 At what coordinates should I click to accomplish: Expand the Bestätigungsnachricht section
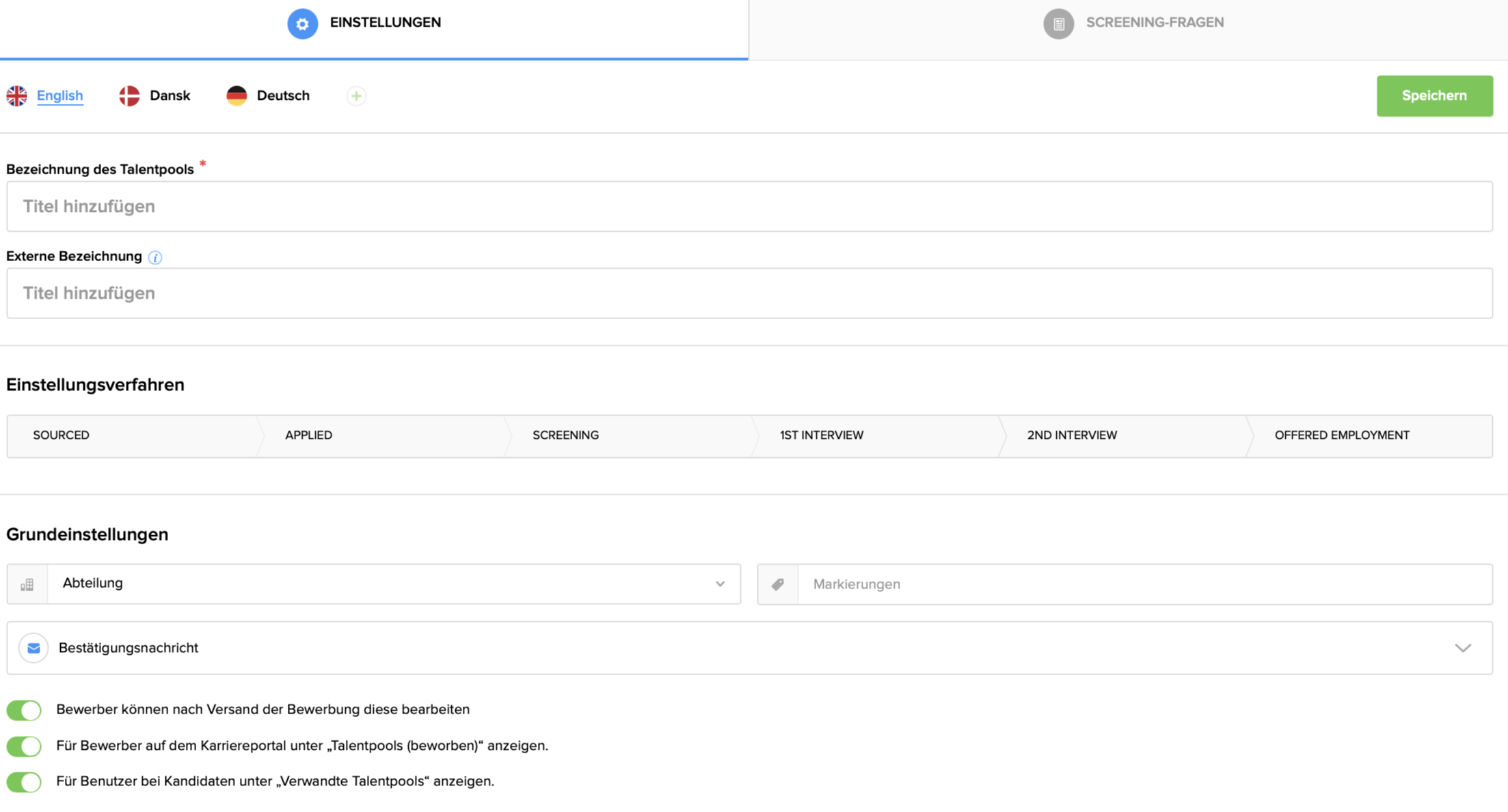1464,648
